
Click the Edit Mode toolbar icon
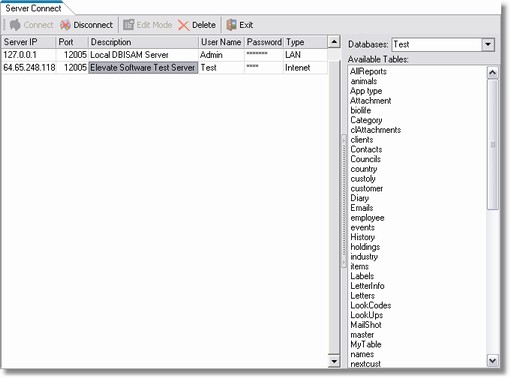coord(129,25)
